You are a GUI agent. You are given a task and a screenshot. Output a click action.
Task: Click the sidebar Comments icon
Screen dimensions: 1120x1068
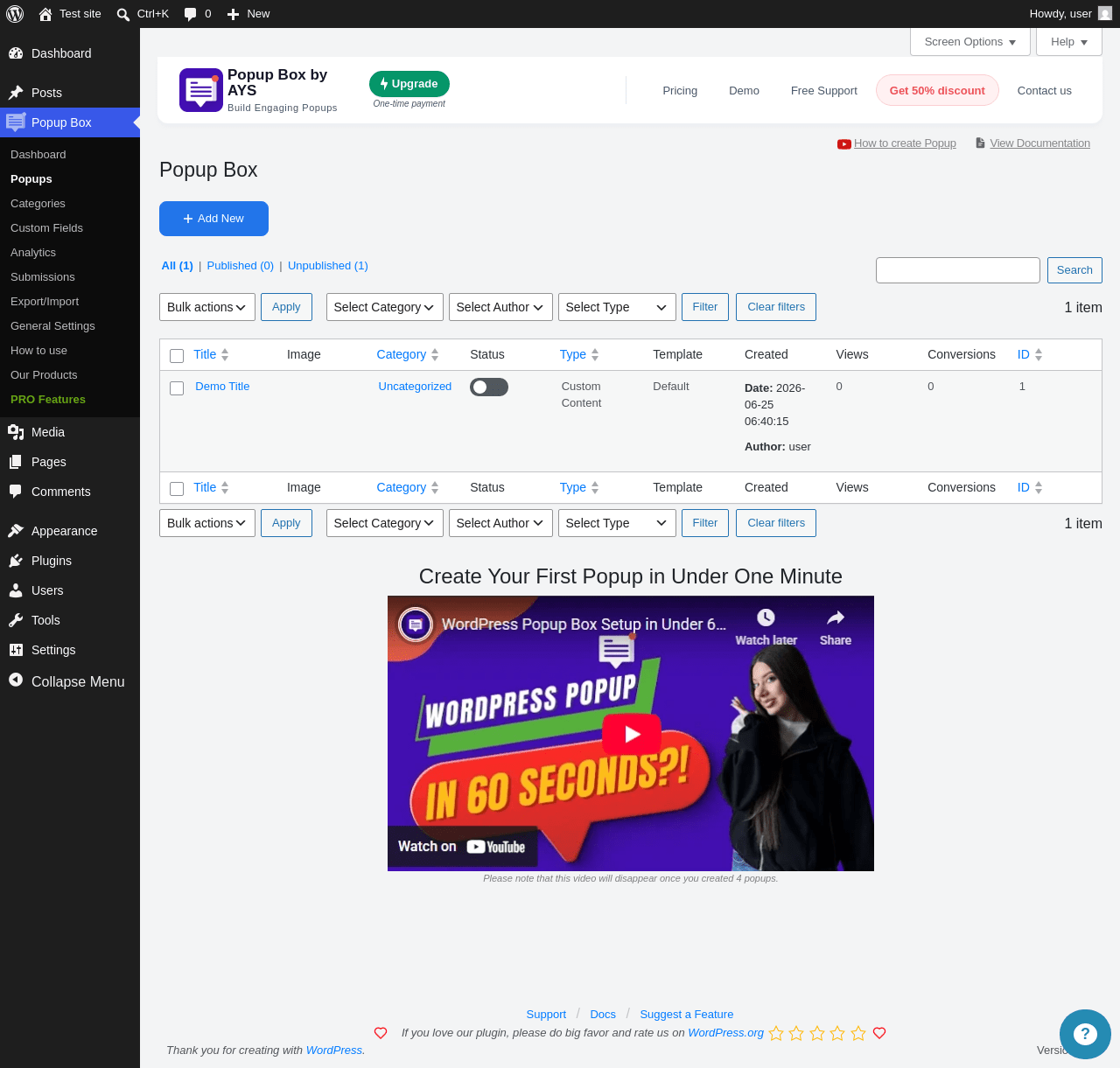16,492
